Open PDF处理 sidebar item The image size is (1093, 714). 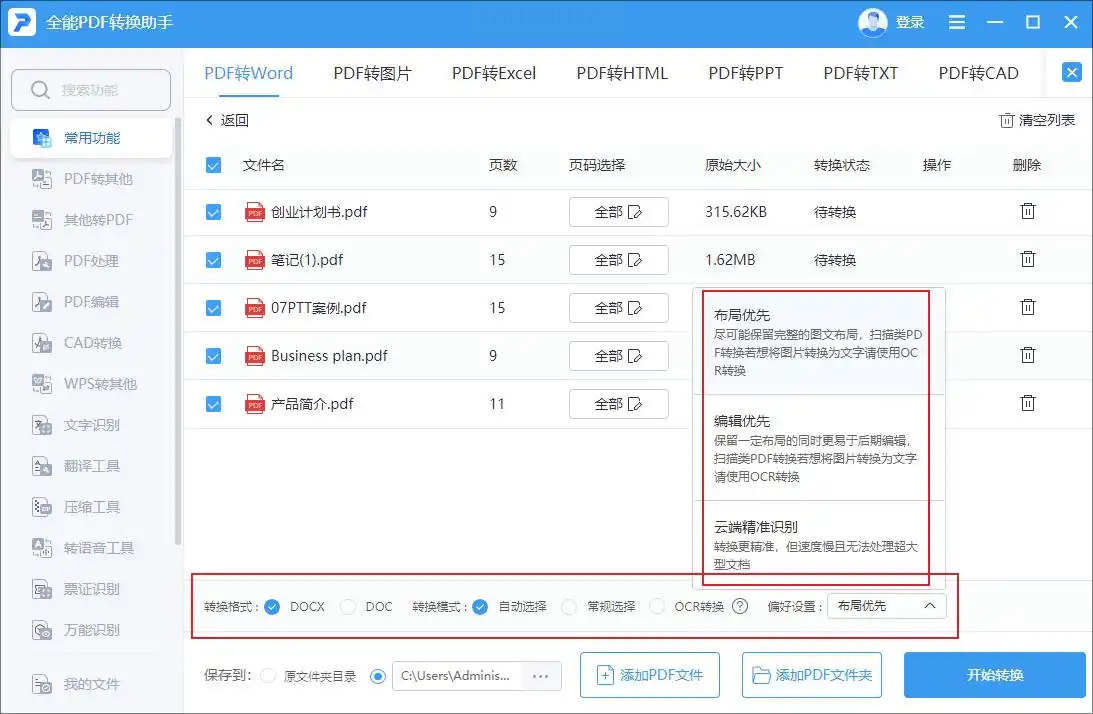91,261
